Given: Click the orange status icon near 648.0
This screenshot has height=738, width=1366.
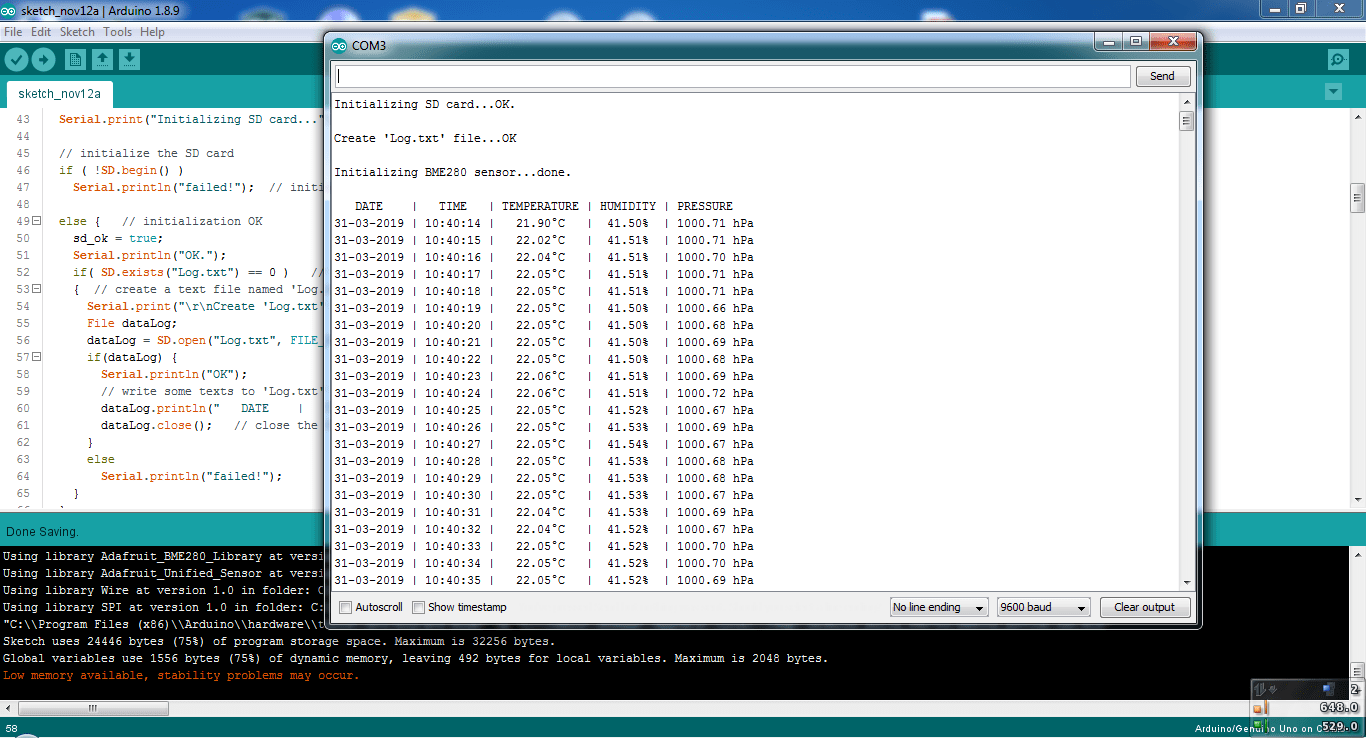Looking at the screenshot, I should [x=1258, y=708].
